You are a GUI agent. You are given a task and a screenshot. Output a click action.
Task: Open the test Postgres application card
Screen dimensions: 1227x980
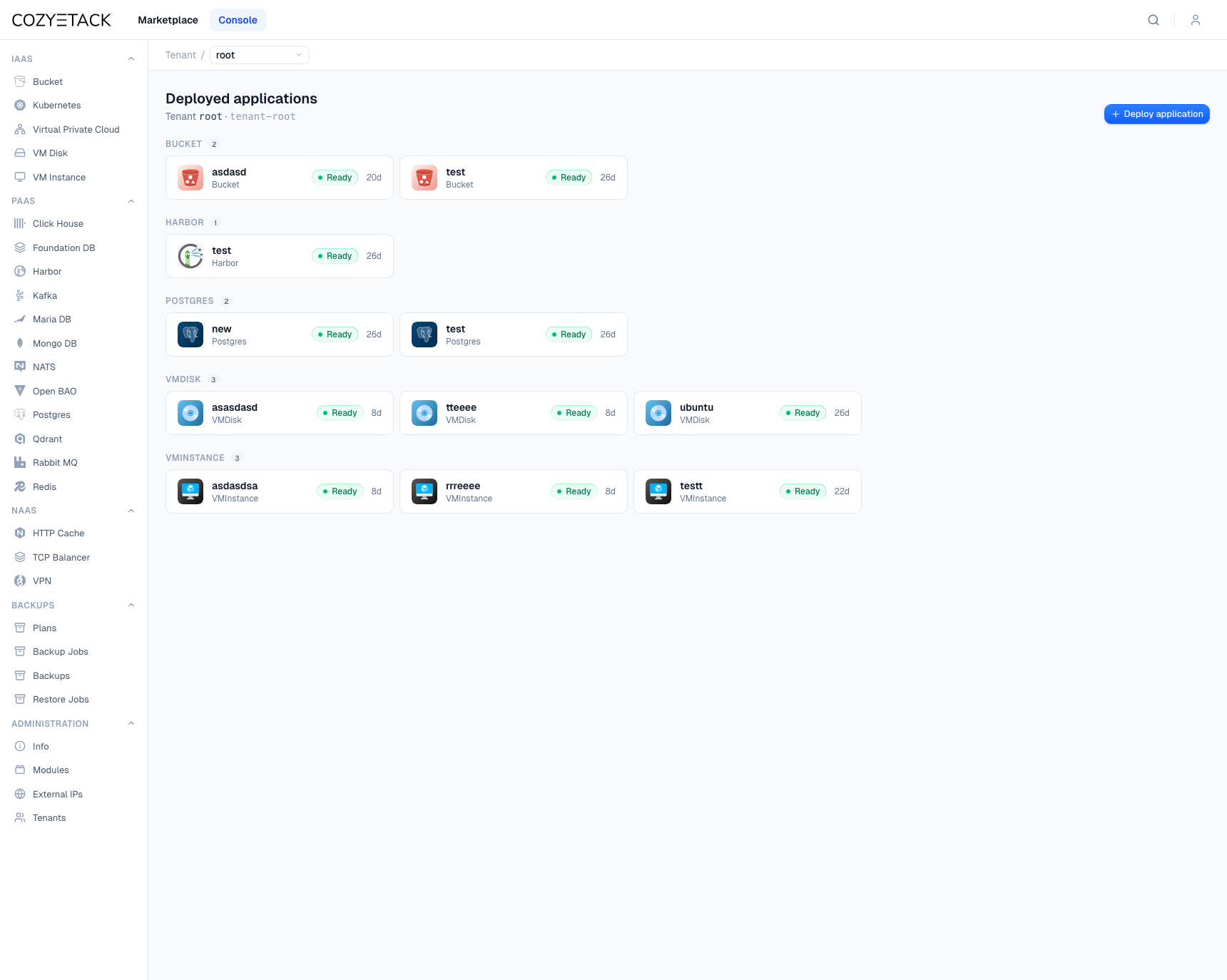click(514, 335)
